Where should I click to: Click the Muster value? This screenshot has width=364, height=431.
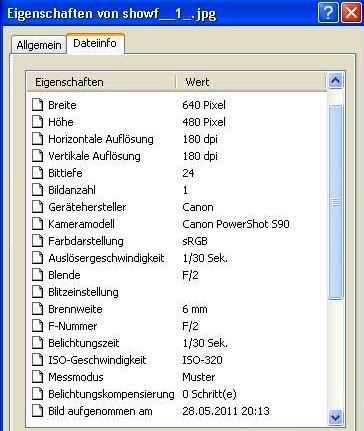click(199, 377)
